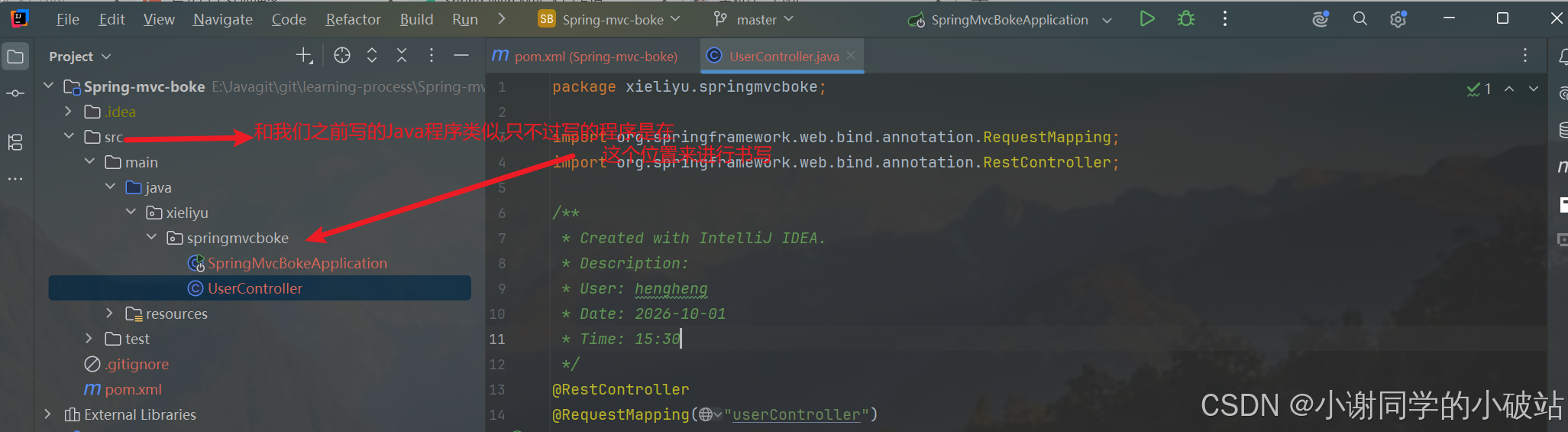Collapse all nodes in Project panel

[x=402, y=55]
